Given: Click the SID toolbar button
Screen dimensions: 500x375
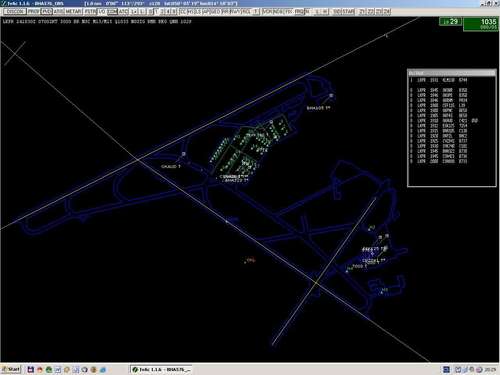Looking at the screenshot, I should [337, 11].
